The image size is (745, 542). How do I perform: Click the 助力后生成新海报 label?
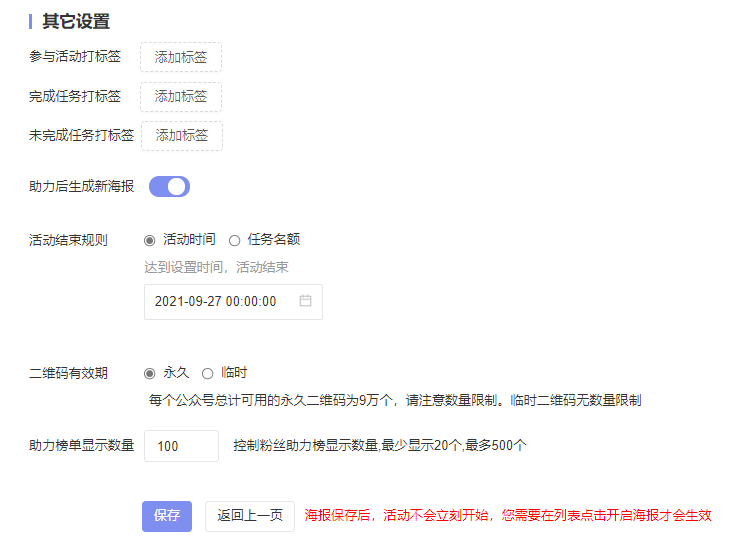81,186
